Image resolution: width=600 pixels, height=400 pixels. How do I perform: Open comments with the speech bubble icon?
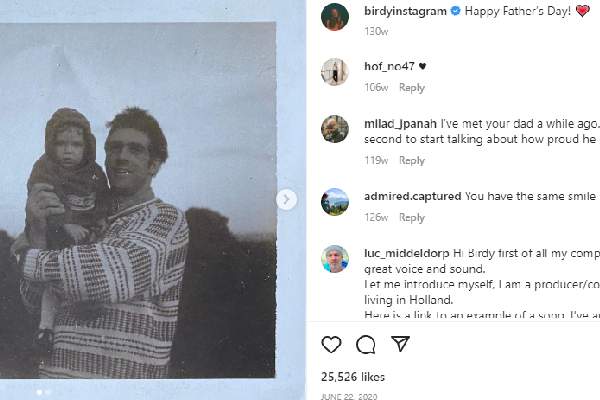point(366,345)
